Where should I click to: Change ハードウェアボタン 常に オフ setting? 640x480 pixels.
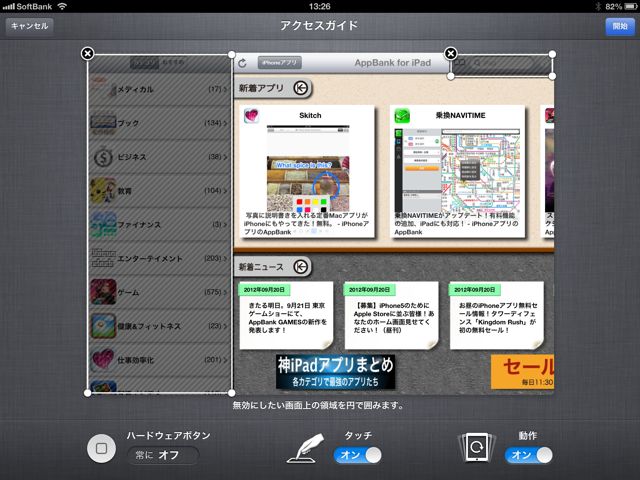[x=163, y=455]
